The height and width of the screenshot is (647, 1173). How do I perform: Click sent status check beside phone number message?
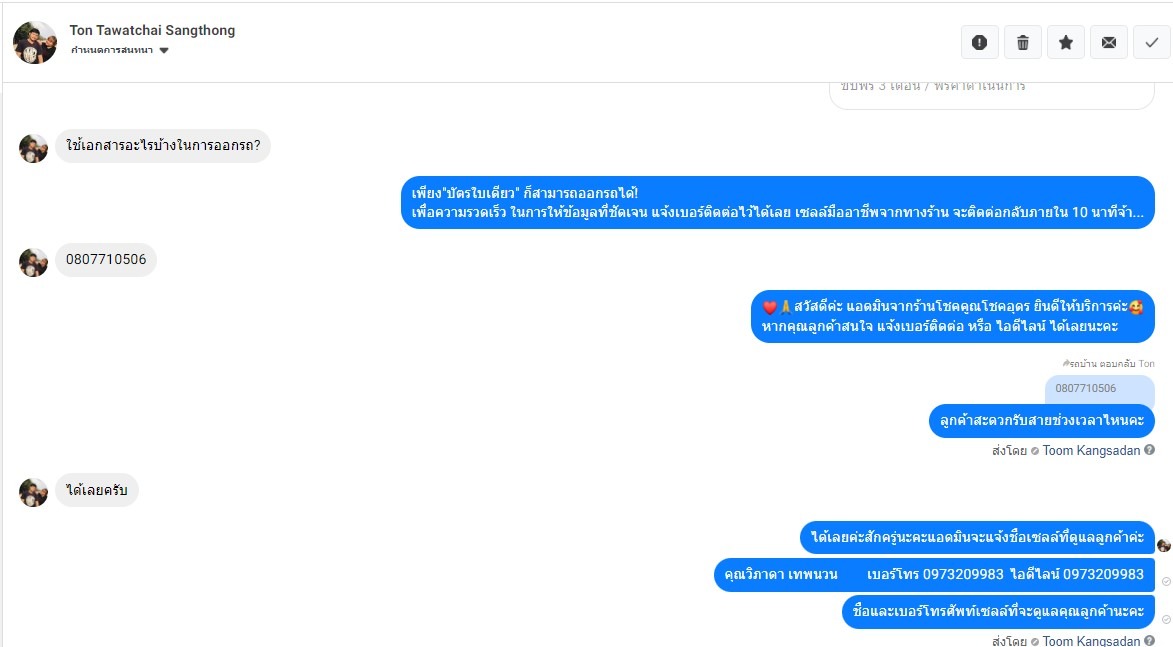coord(1166,581)
